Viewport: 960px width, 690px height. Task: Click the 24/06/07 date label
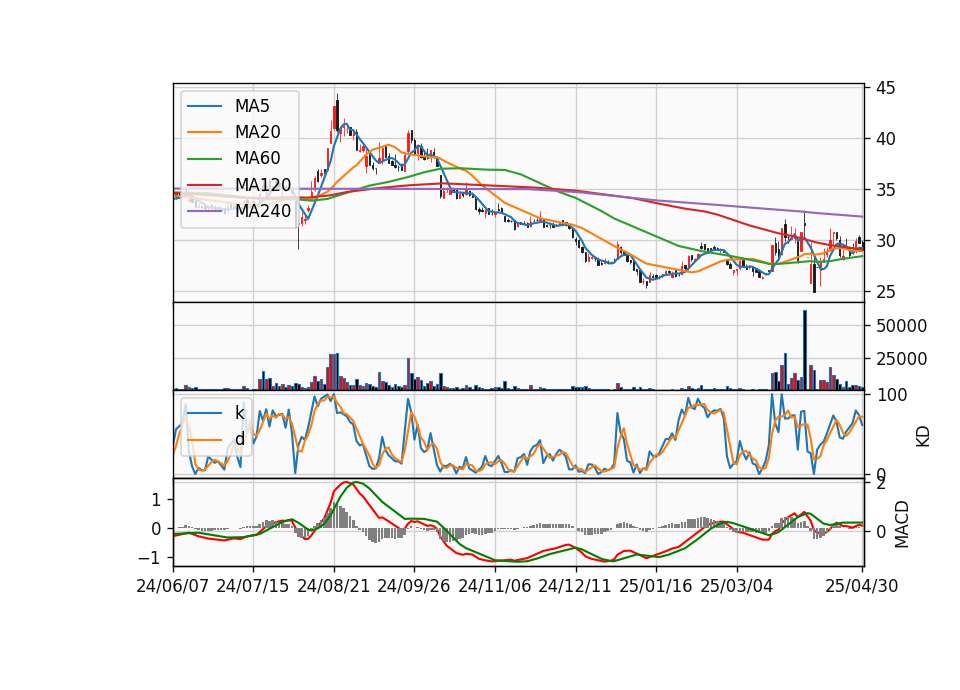tap(173, 586)
